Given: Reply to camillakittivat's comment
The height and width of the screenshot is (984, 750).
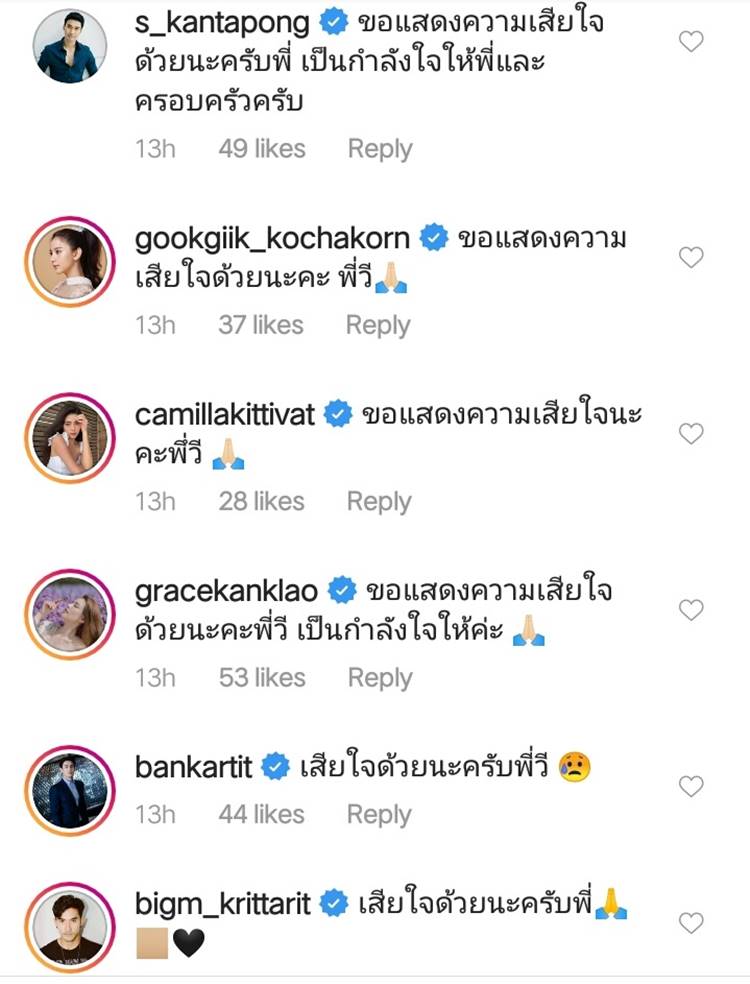Looking at the screenshot, I should point(379,501).
